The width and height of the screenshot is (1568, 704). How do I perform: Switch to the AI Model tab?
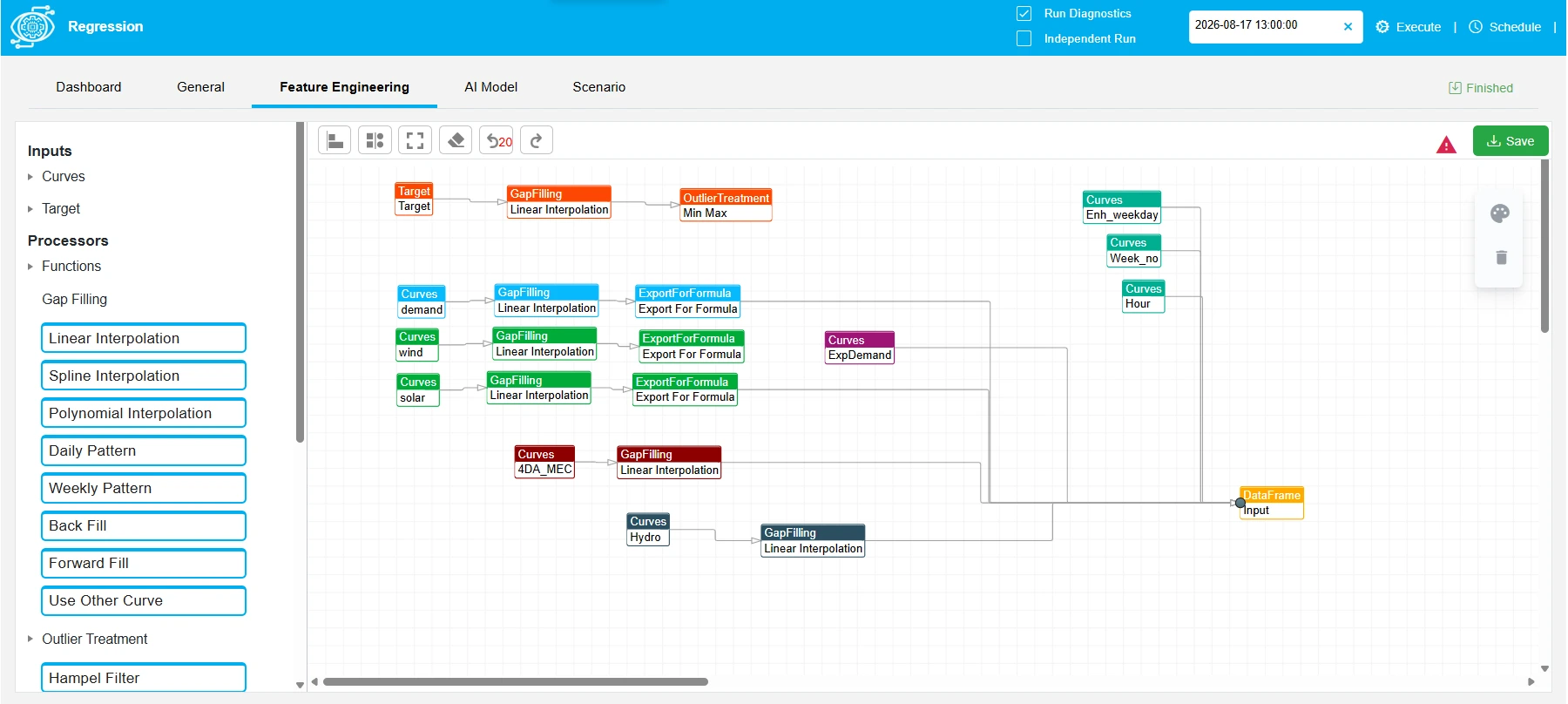(490, 87)
